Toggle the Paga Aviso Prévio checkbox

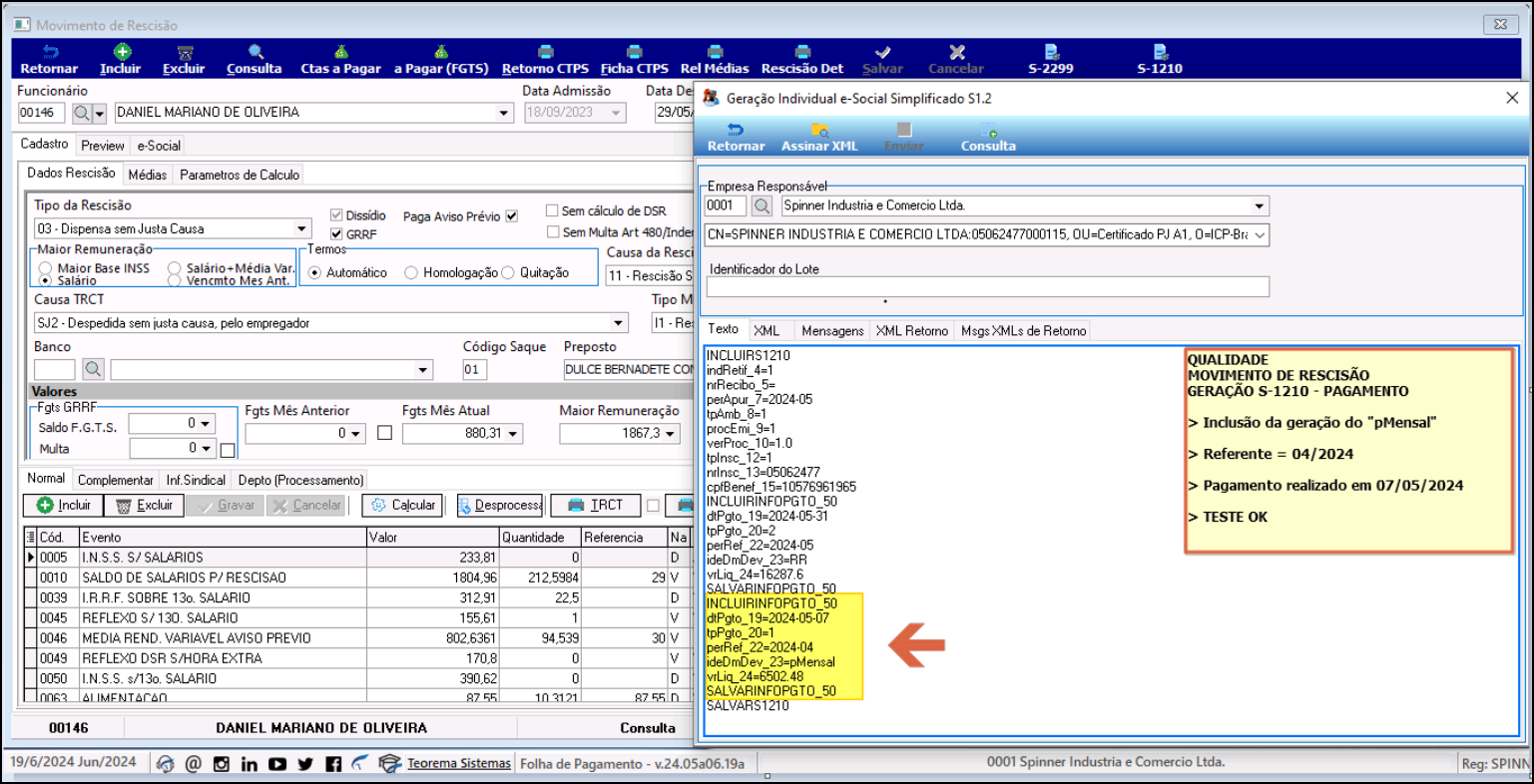(x=512, y=216)
